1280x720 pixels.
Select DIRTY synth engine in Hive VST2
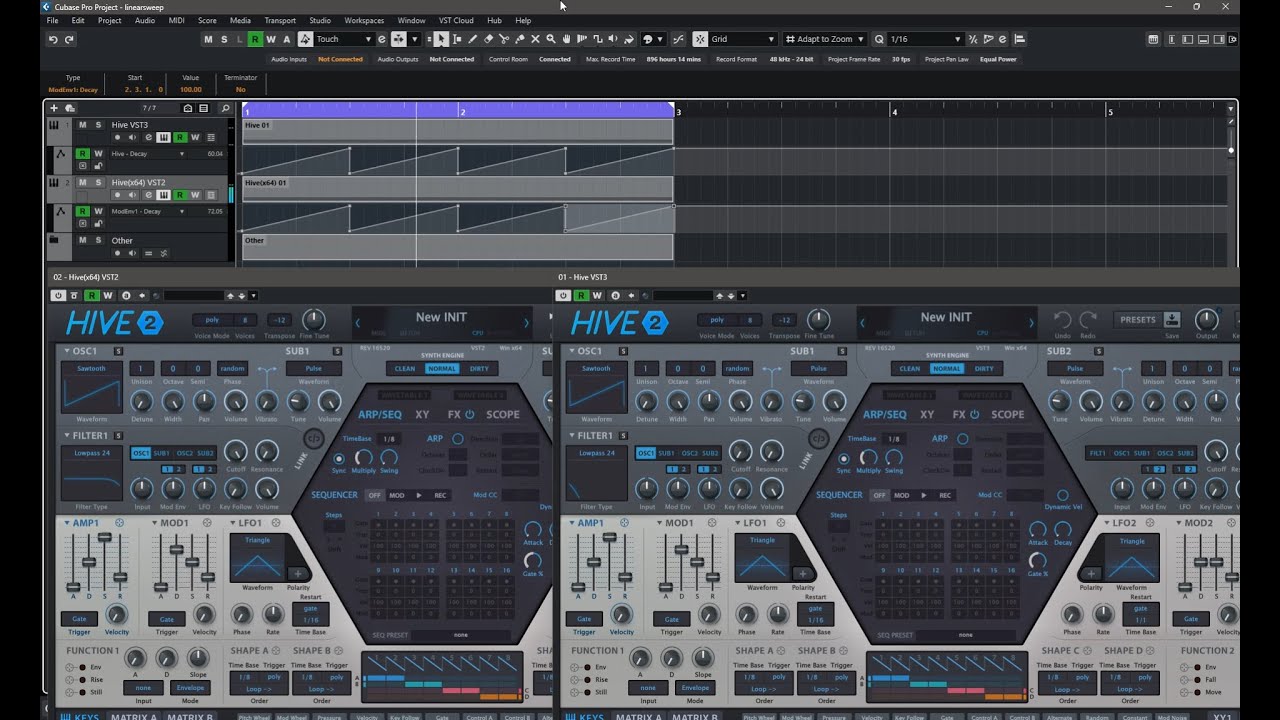479,368
